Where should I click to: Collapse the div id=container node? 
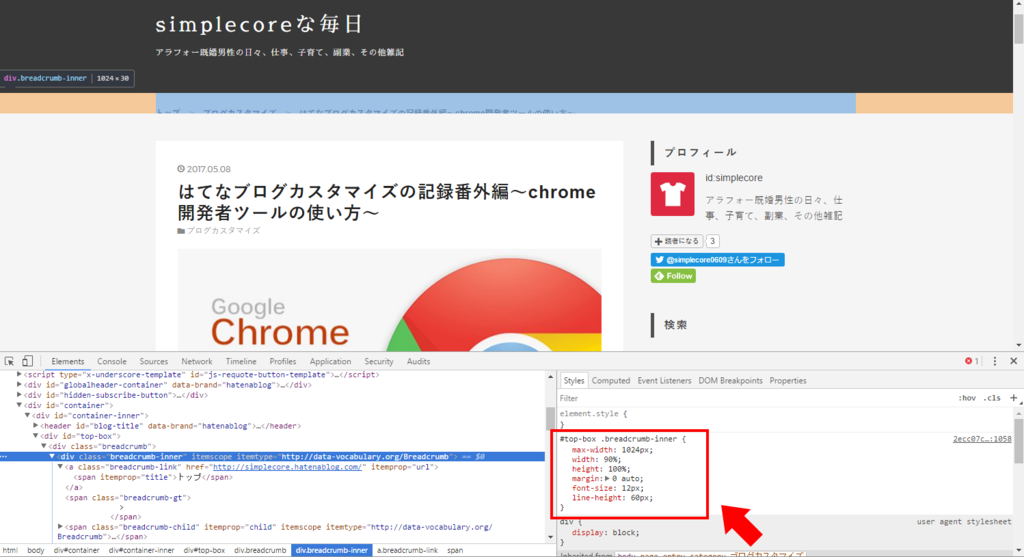click(20, 406)
